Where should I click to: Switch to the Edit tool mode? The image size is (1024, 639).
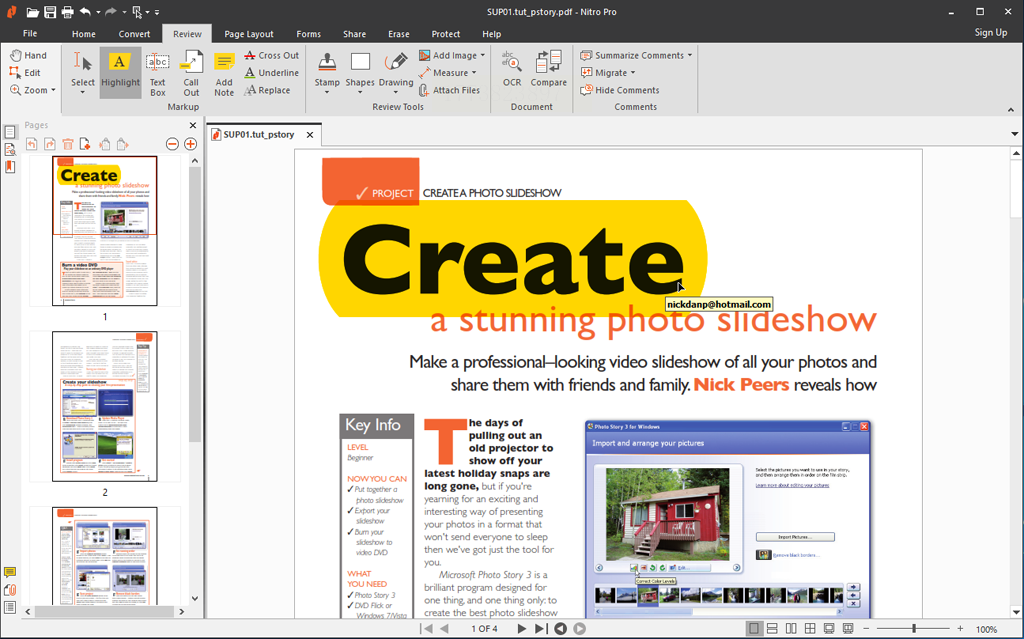pos(26,73)
